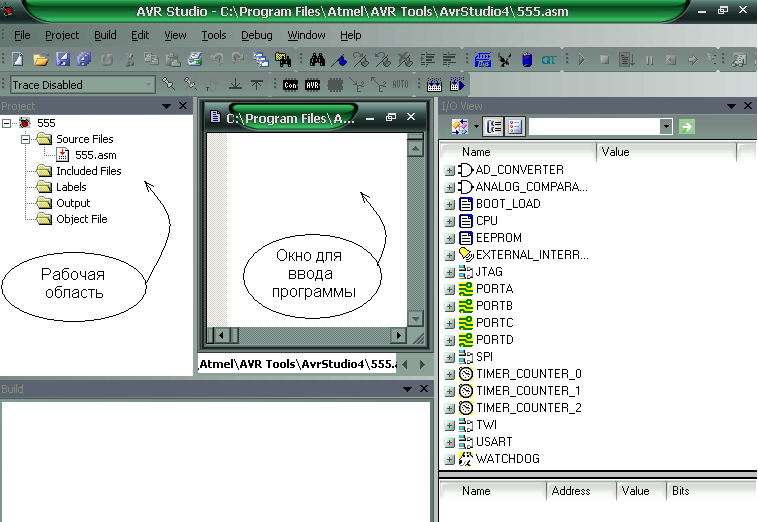Viewport: 758px width, 522px height.
Task: Print the document using the printer icon
Action: [x=195, y=59]
